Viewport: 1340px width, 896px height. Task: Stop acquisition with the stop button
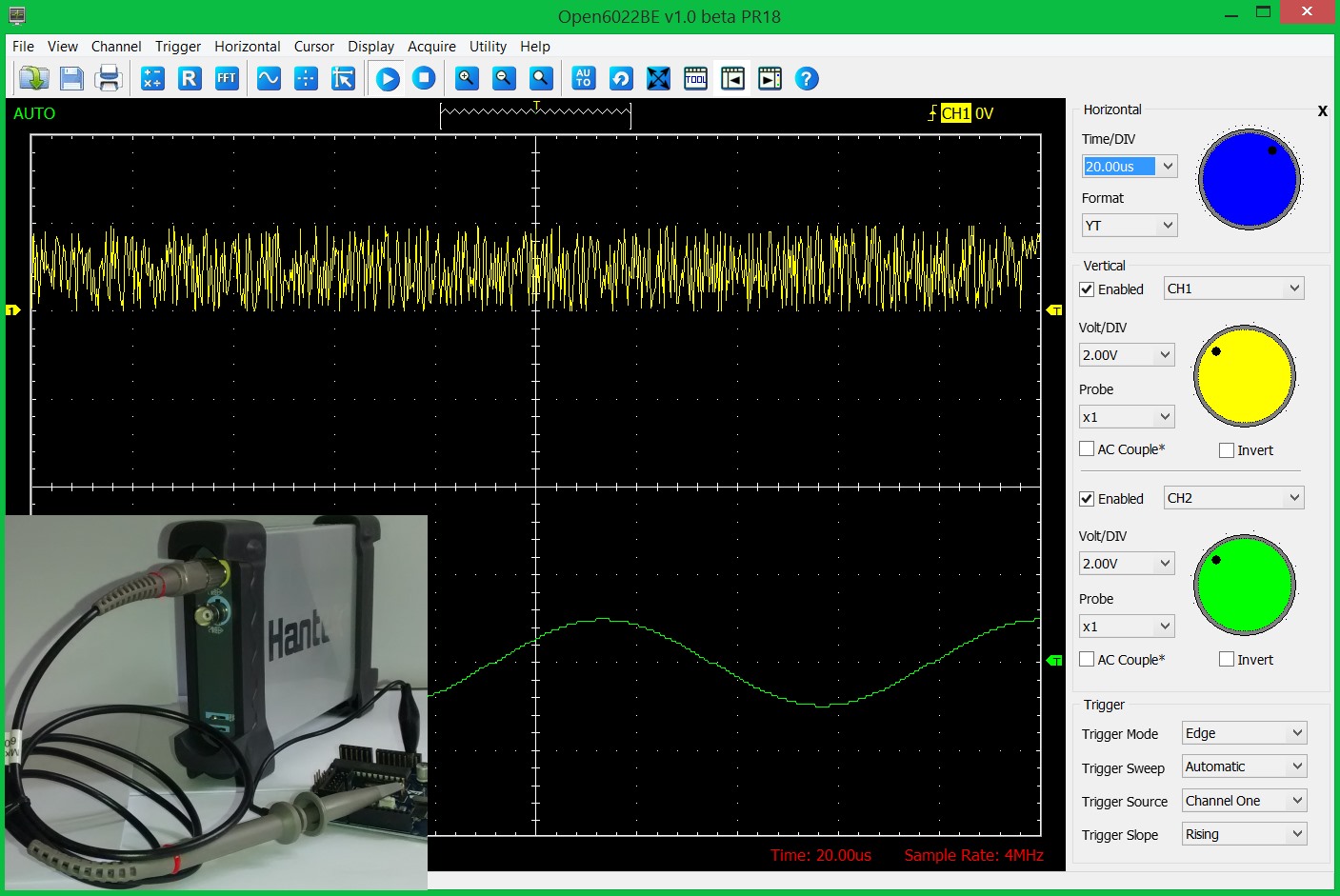point(424,78)
